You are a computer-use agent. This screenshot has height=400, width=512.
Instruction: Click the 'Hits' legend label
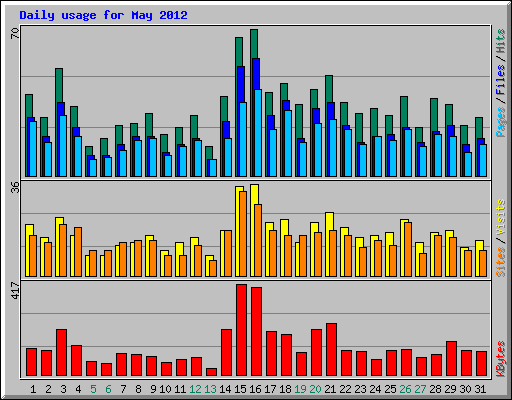(501, 41)
